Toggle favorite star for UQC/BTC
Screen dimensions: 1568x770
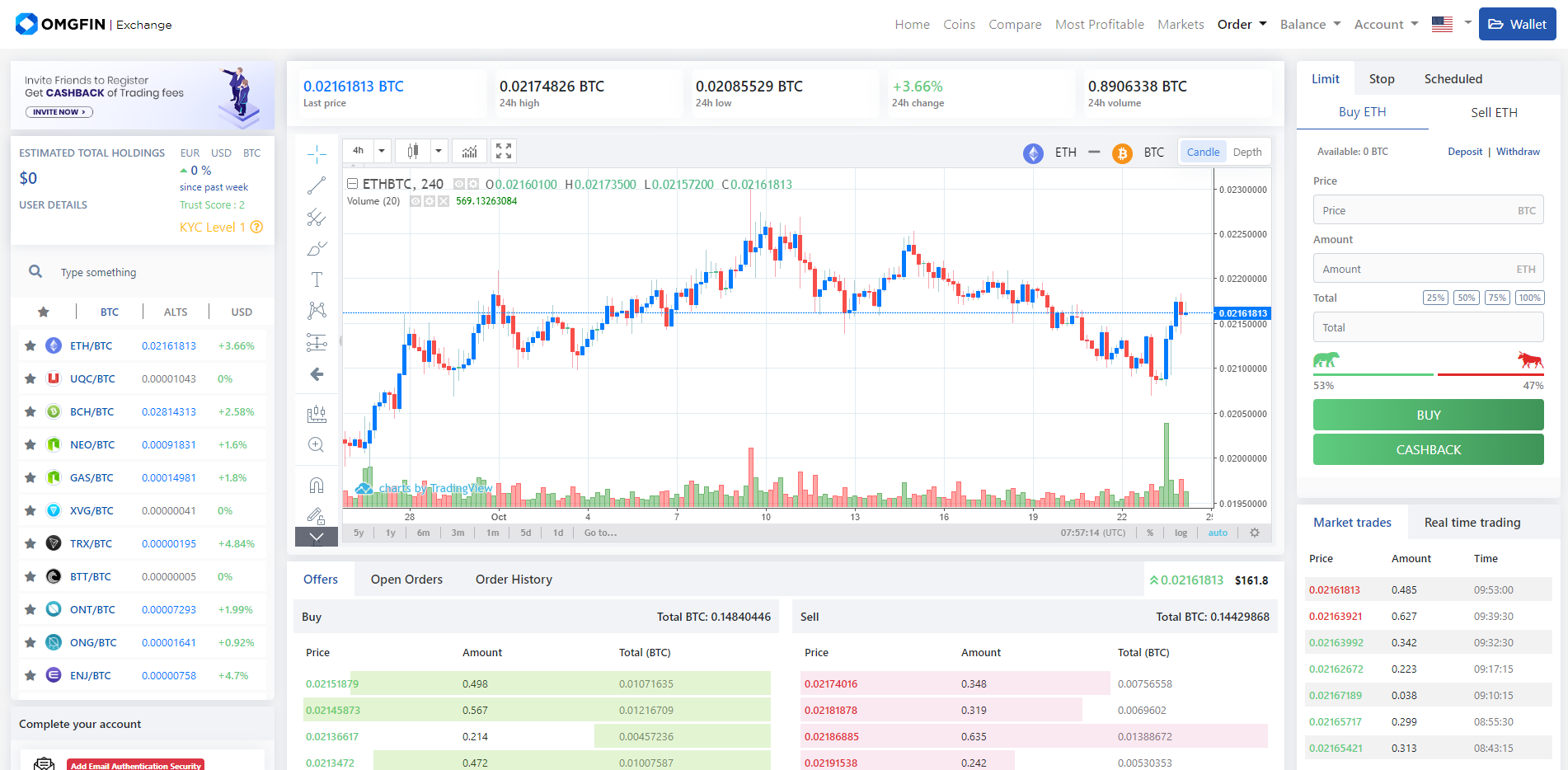click(31, 378)
